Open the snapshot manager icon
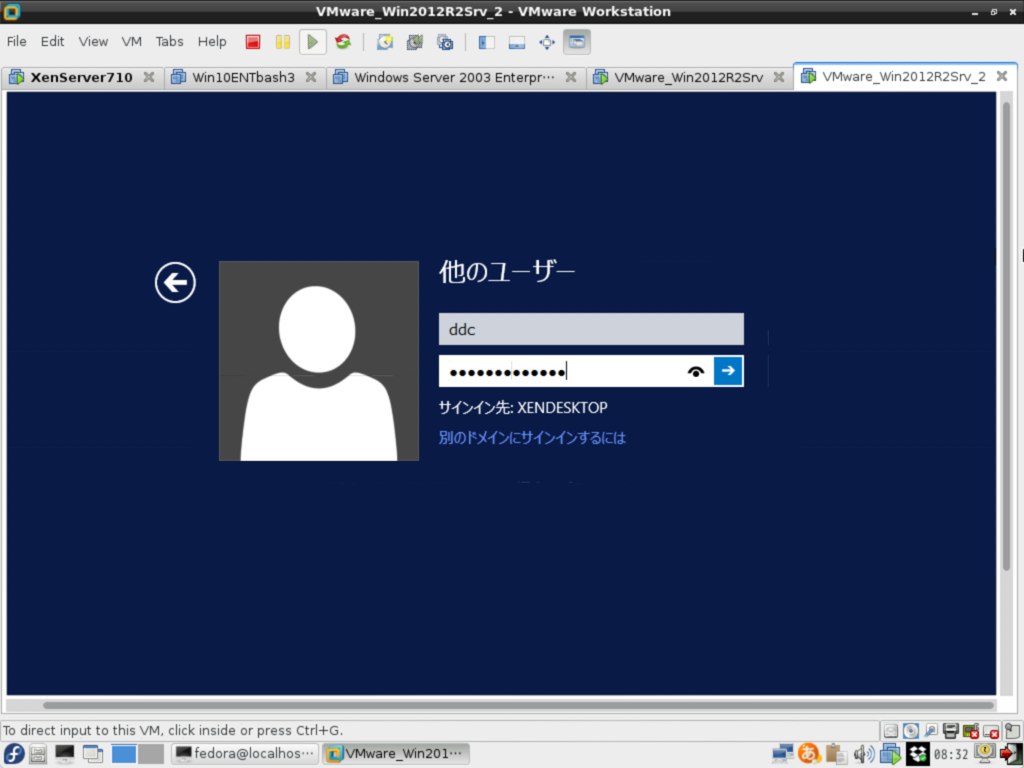This screenshot has width=1024, height=768. (x=445, y=42)
